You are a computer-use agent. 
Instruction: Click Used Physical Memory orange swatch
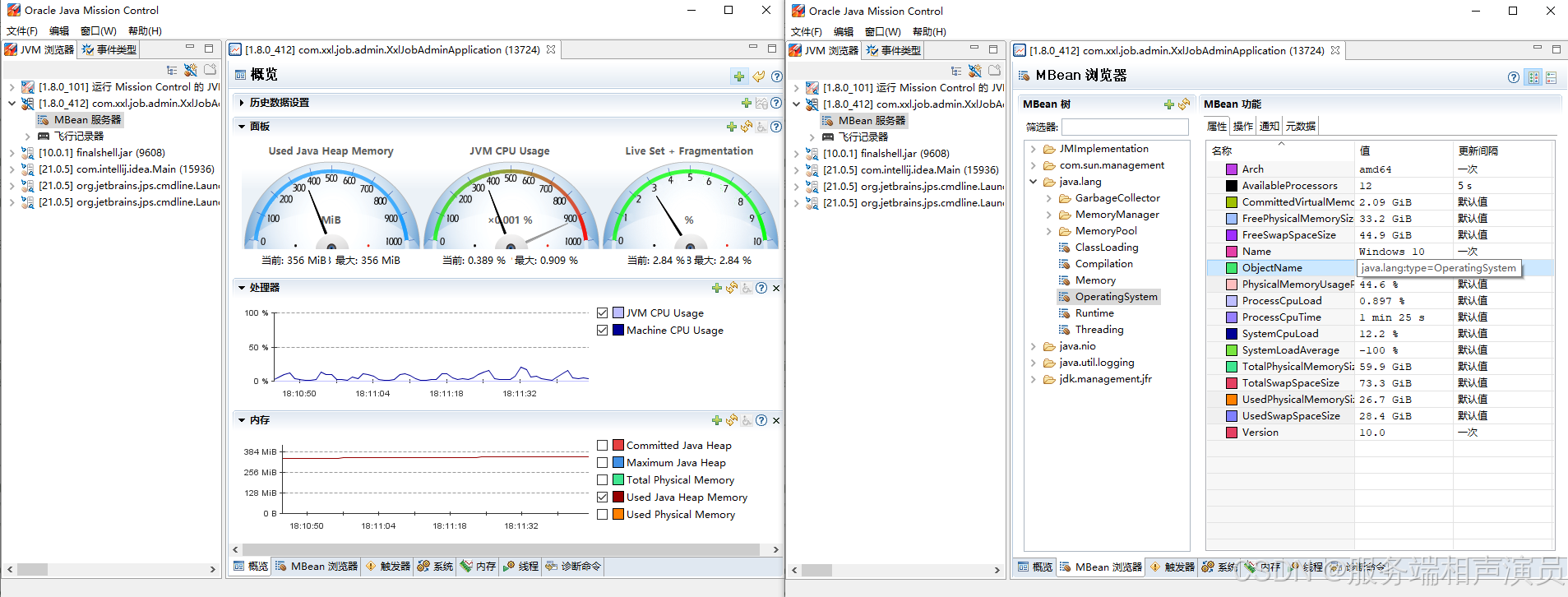tap(618, 515)
